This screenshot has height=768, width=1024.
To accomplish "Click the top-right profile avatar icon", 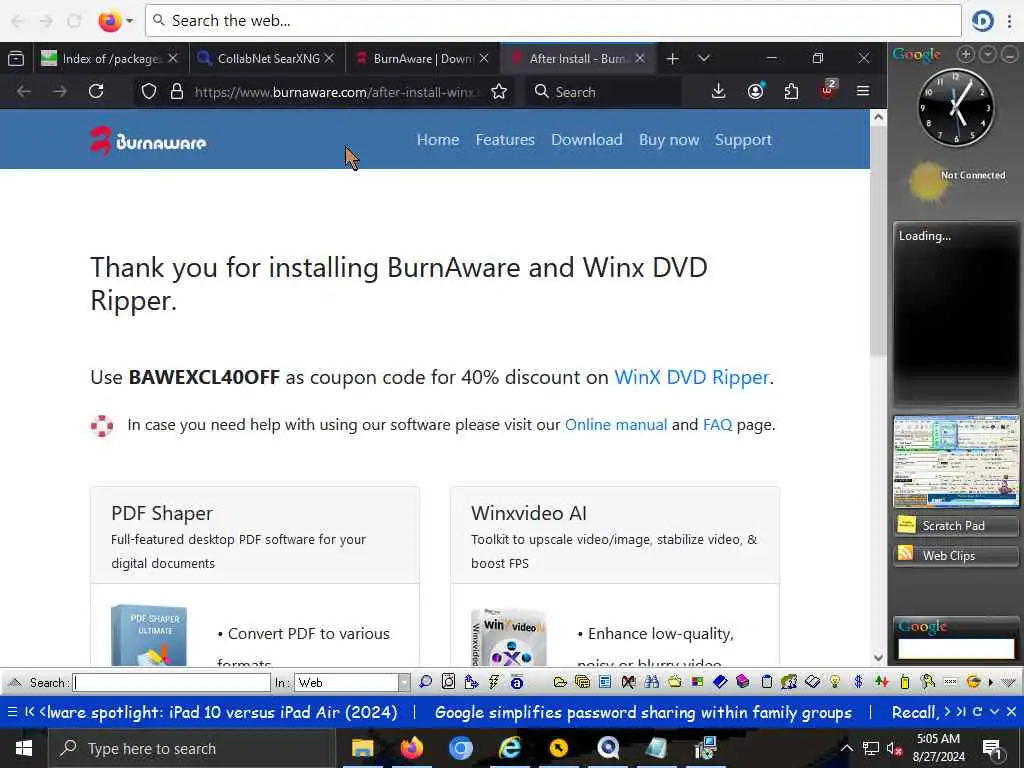I will point(982,21).
